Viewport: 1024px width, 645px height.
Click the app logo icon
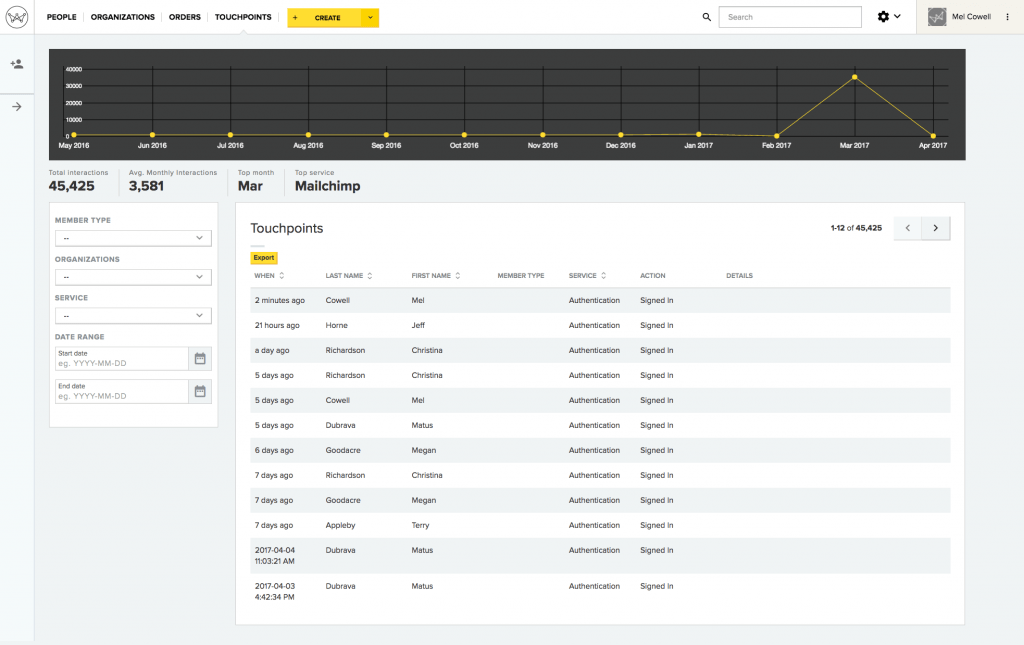click(x=17, y=17)
